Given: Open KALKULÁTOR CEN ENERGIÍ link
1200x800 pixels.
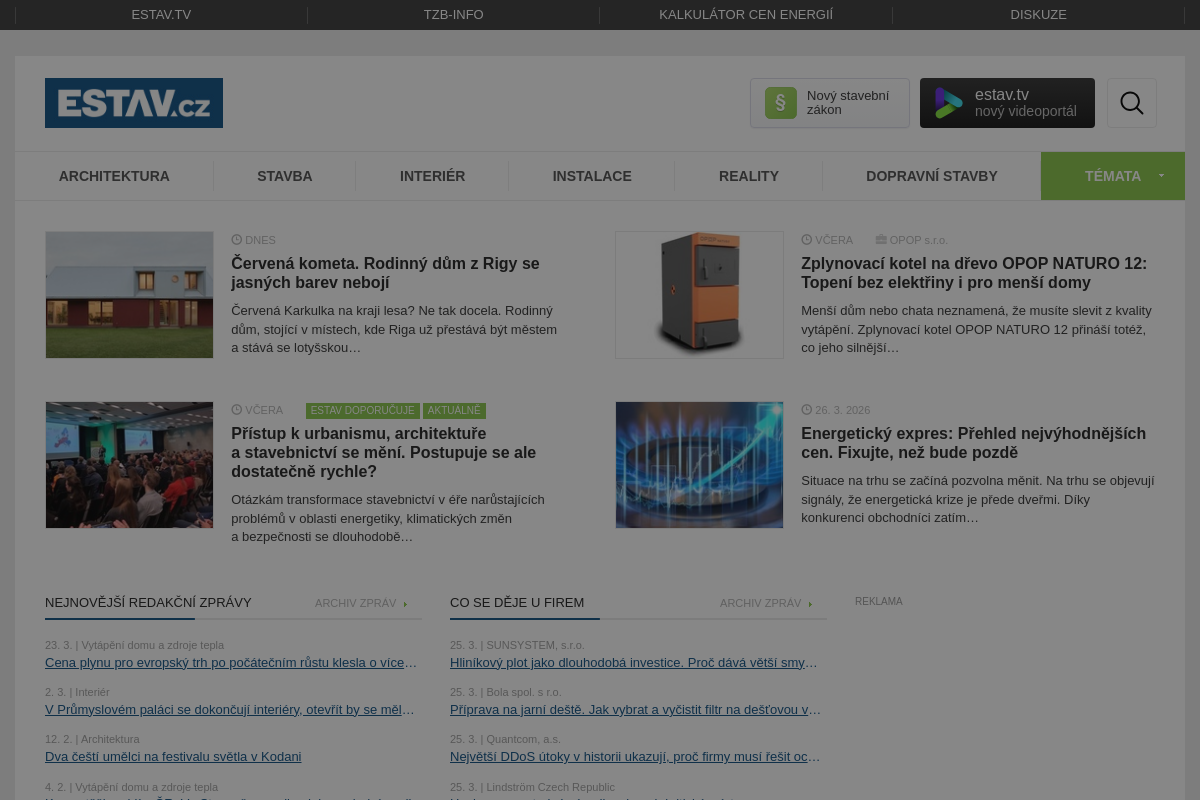Looking at the screenshot, I should 746,15.
